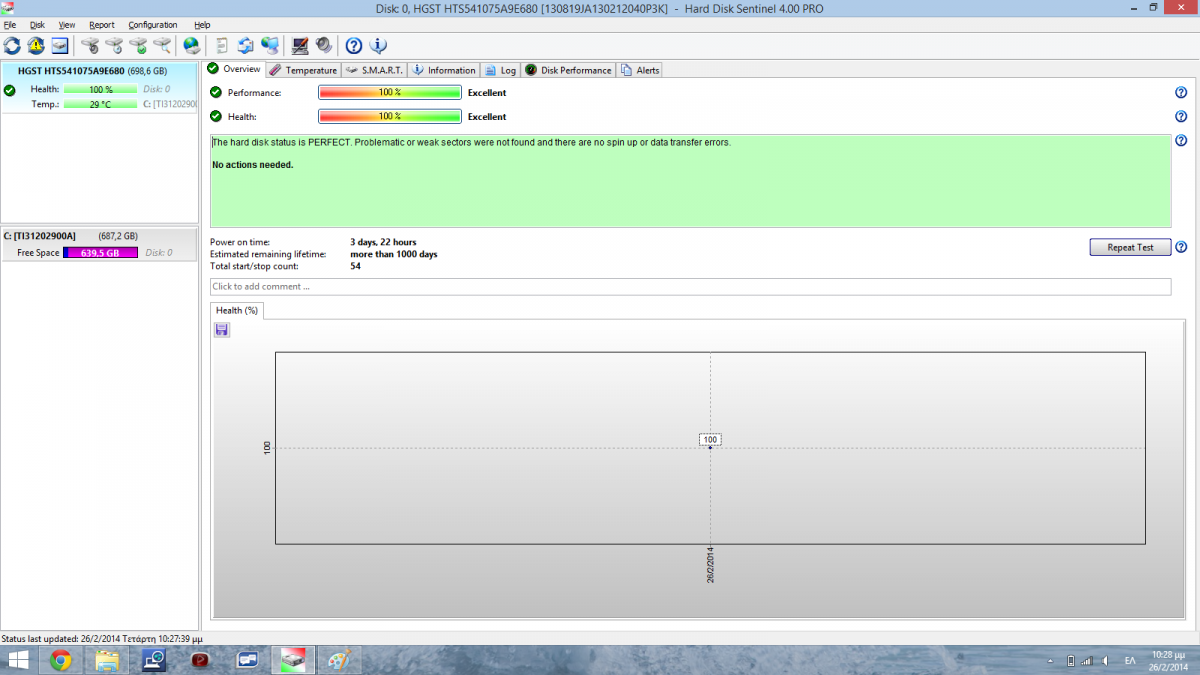This screenshot has height=675, width=1200.
Task: Click the disk surface test magnifier icon
Action: (x=162, y=45)
